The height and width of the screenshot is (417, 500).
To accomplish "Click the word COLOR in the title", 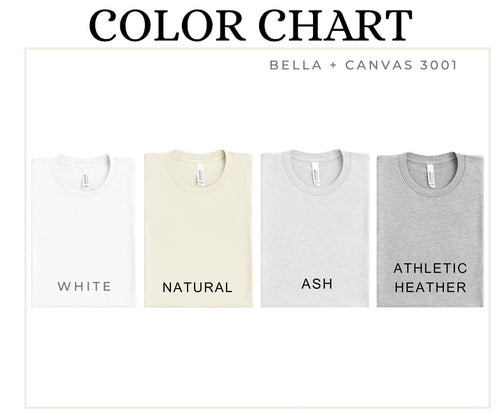I will tap(166, 25).
